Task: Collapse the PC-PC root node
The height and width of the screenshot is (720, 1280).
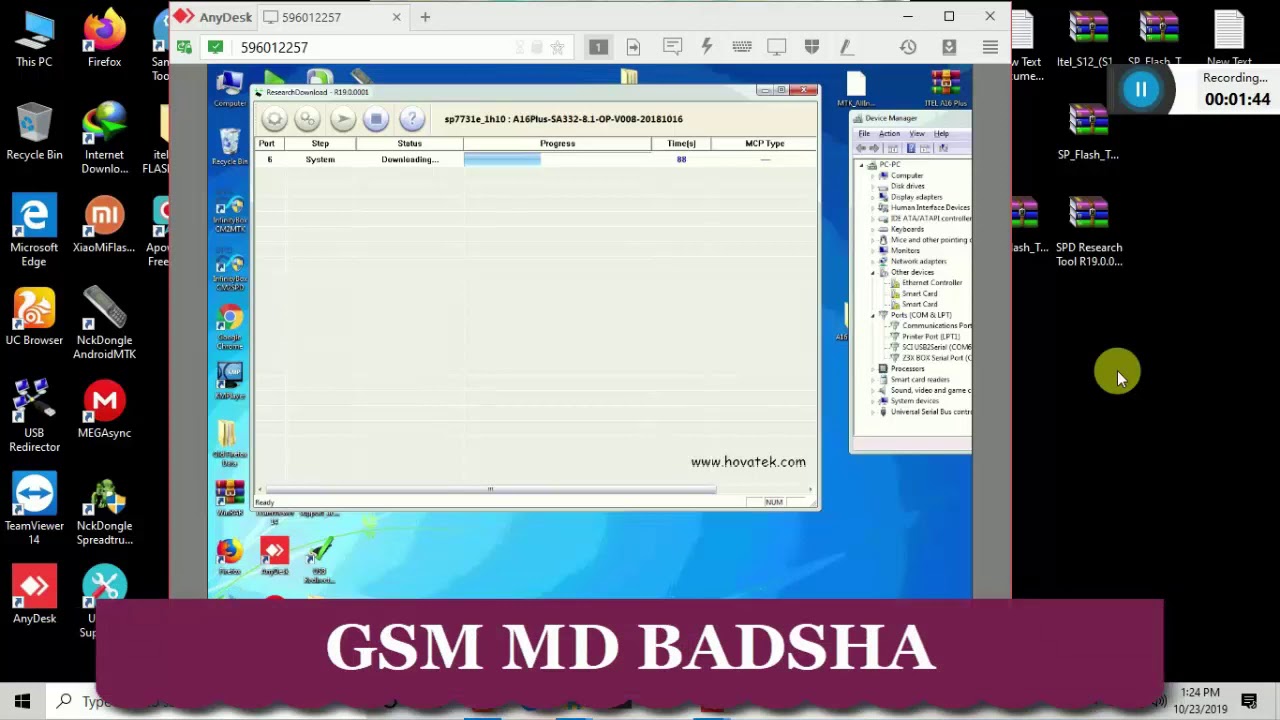Action: (862, 165)
